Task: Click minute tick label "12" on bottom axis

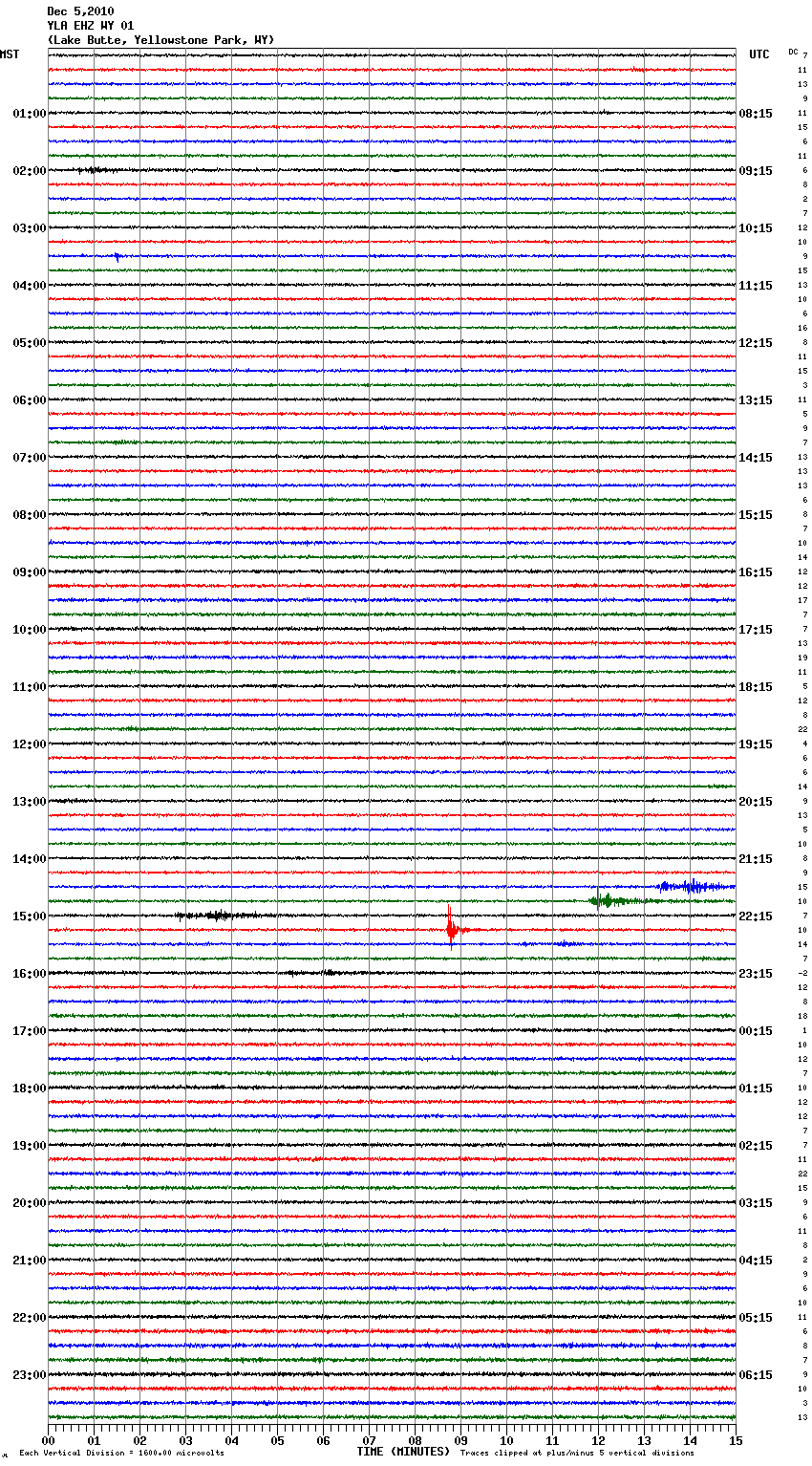Action: click(598, 1440)
